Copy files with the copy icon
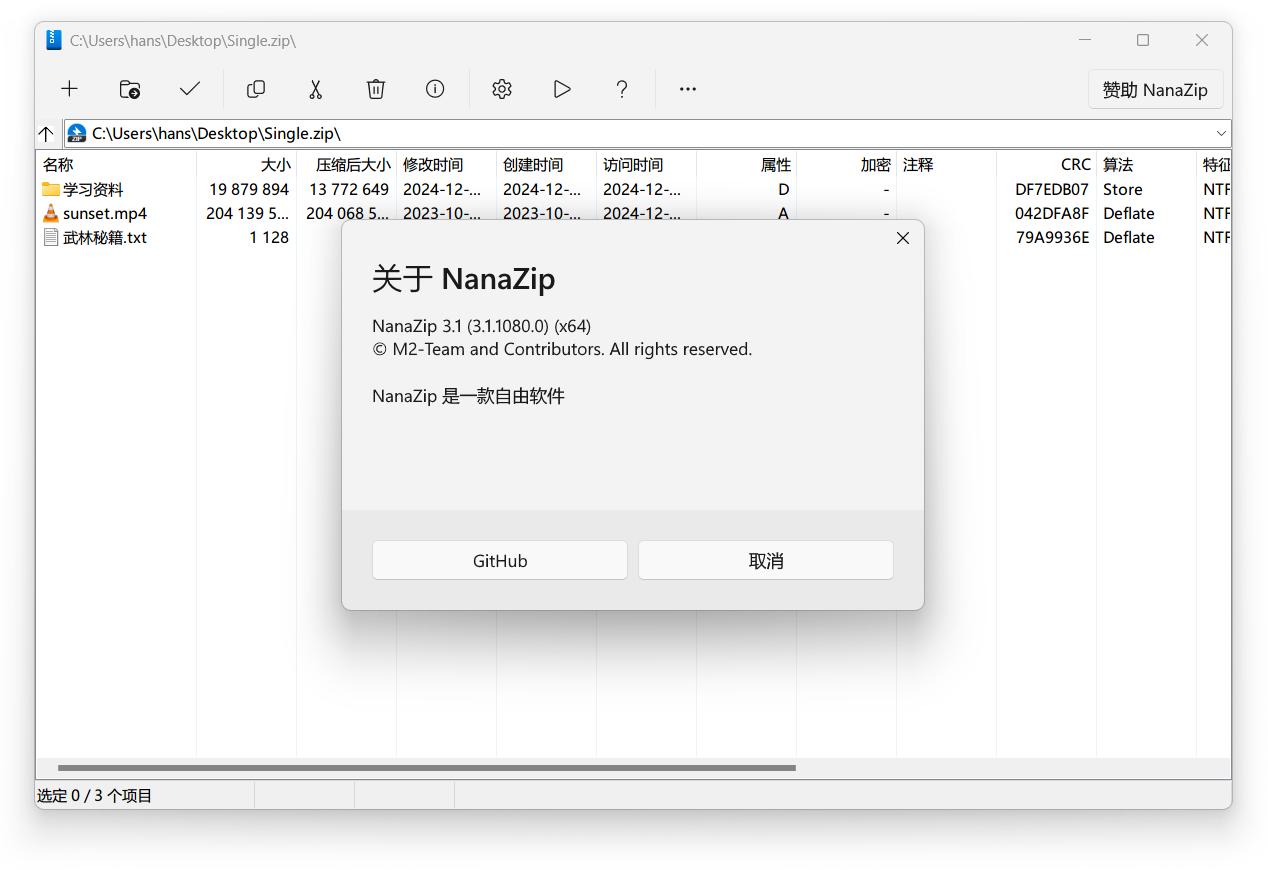Screen dimensions: 1268x870 click(x=255, y=89)
